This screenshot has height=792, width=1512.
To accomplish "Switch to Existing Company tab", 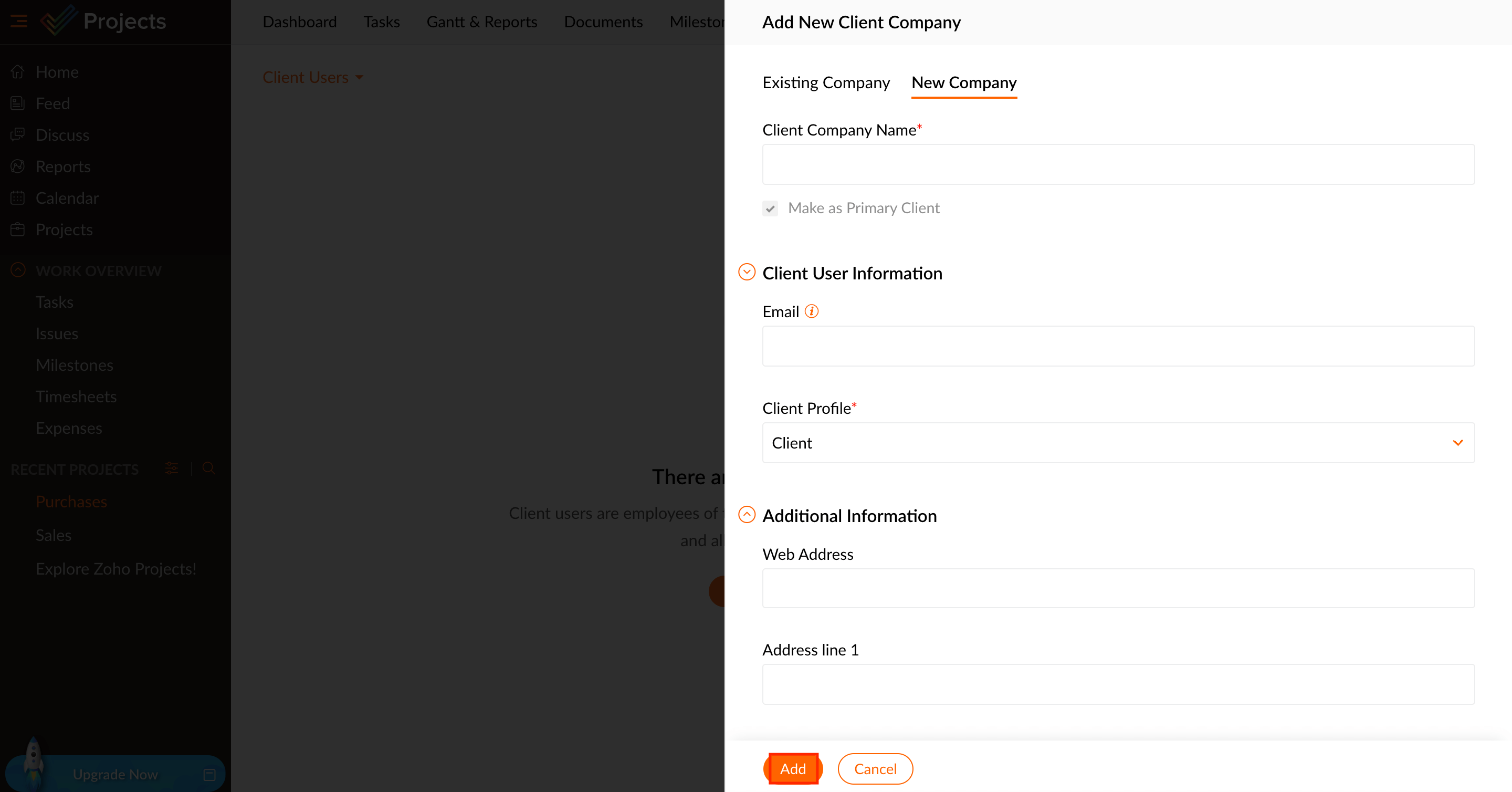I will click(x=826, y=83).
